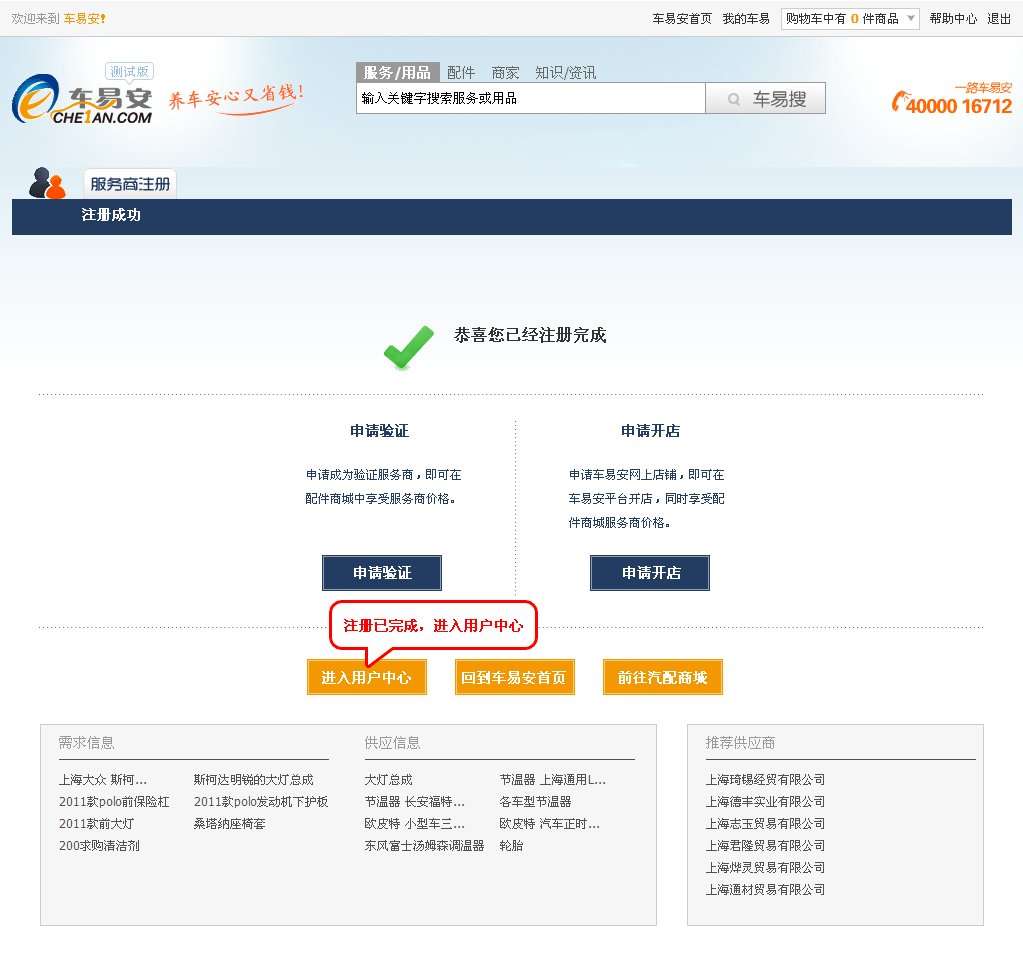Open demand item 2011款前大灯
Image resolution: width=1023 pixels, height=978 pixels.
[x=96, y=824]
